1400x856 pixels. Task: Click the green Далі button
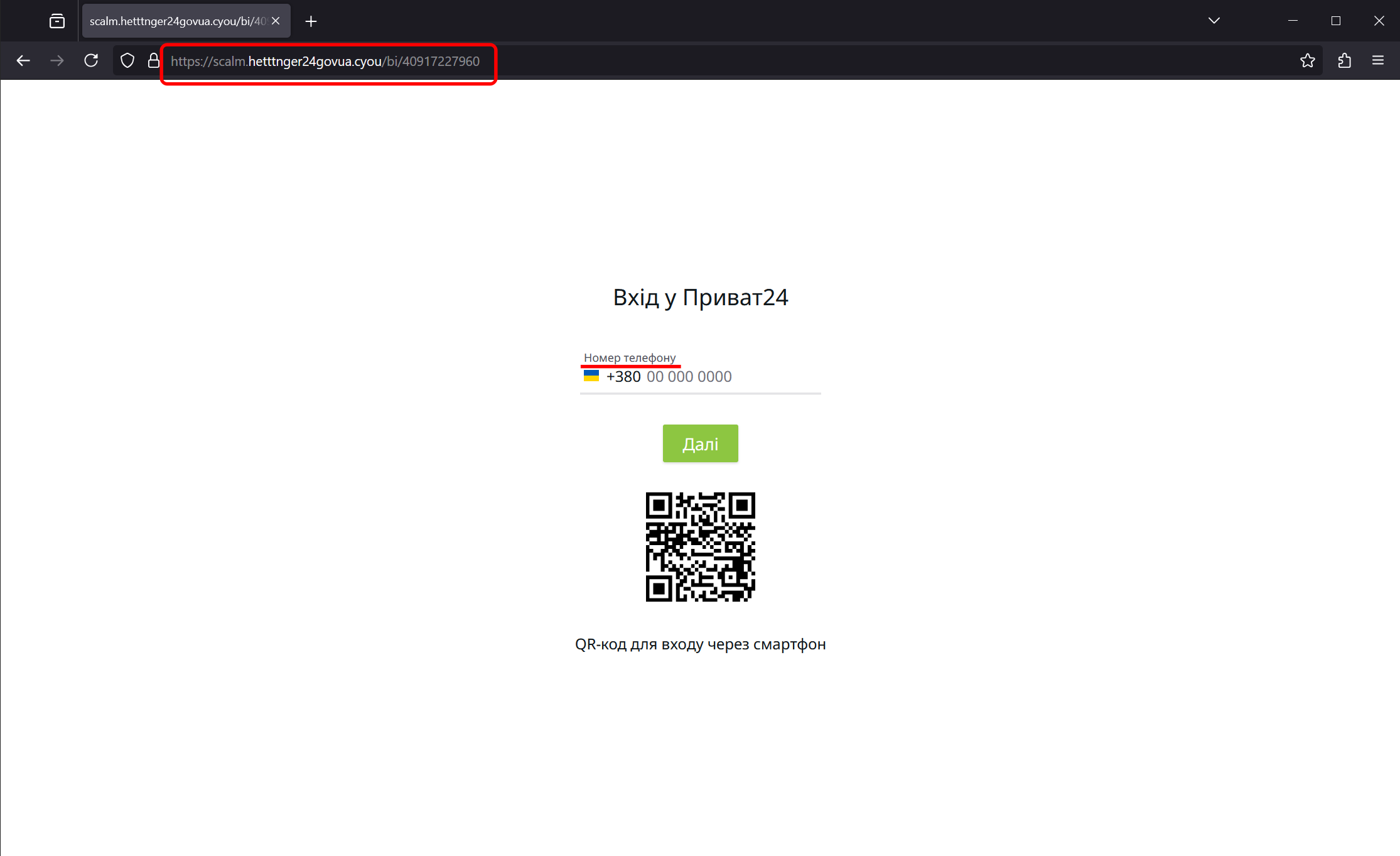(x=701, y=444)
